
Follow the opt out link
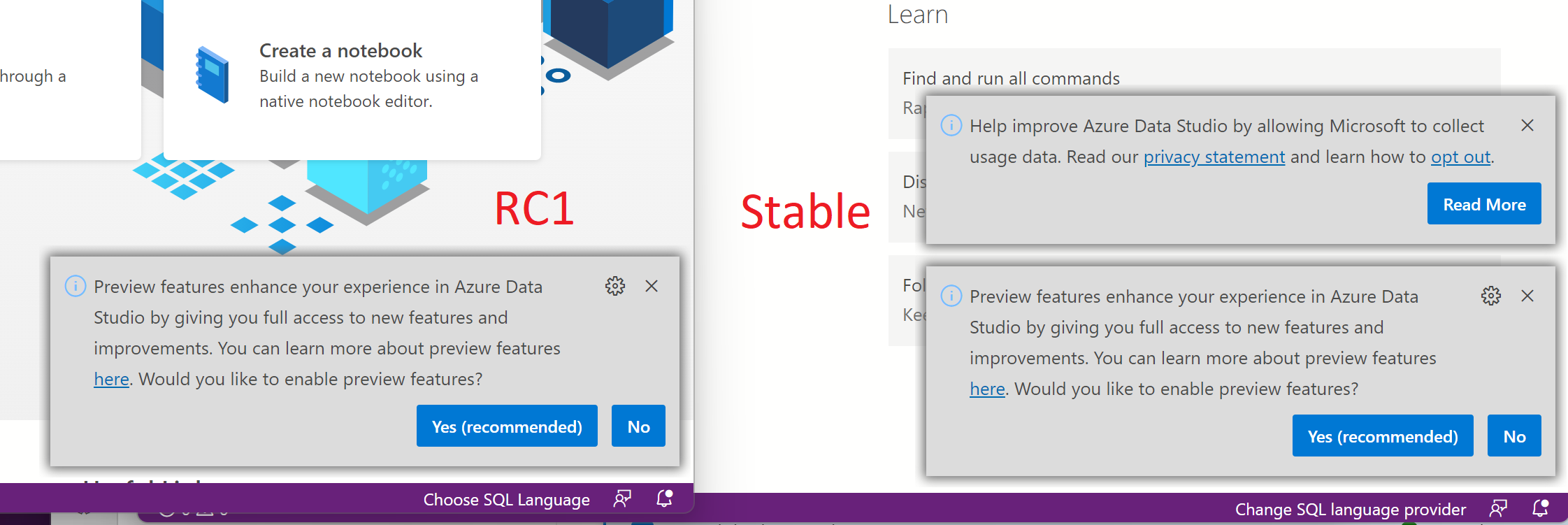click(1460, 157)
